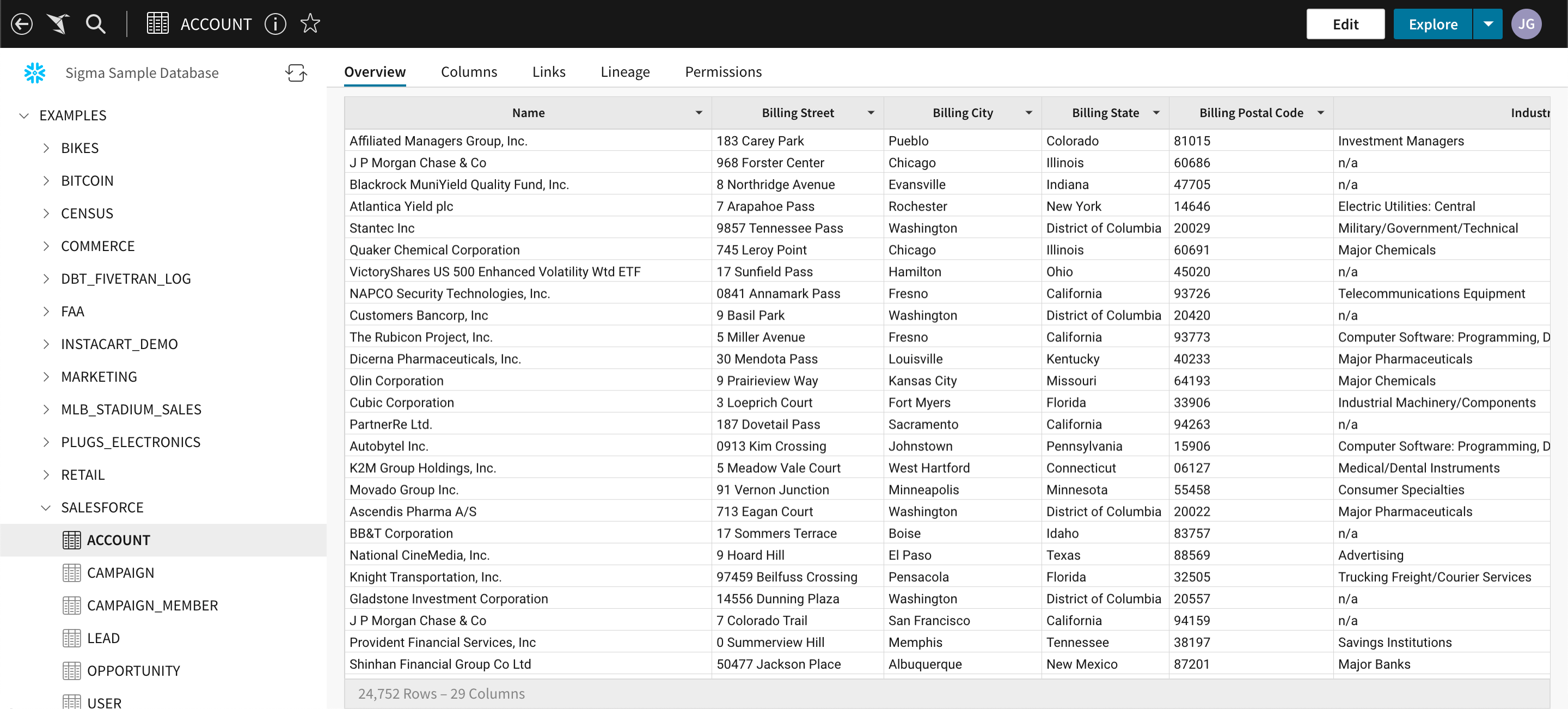Expand the DBT_FIVETRAN_LOG schema
The width and height of the screenshot is (1568, 709).
pyautogui.click(x=46, y=279)
